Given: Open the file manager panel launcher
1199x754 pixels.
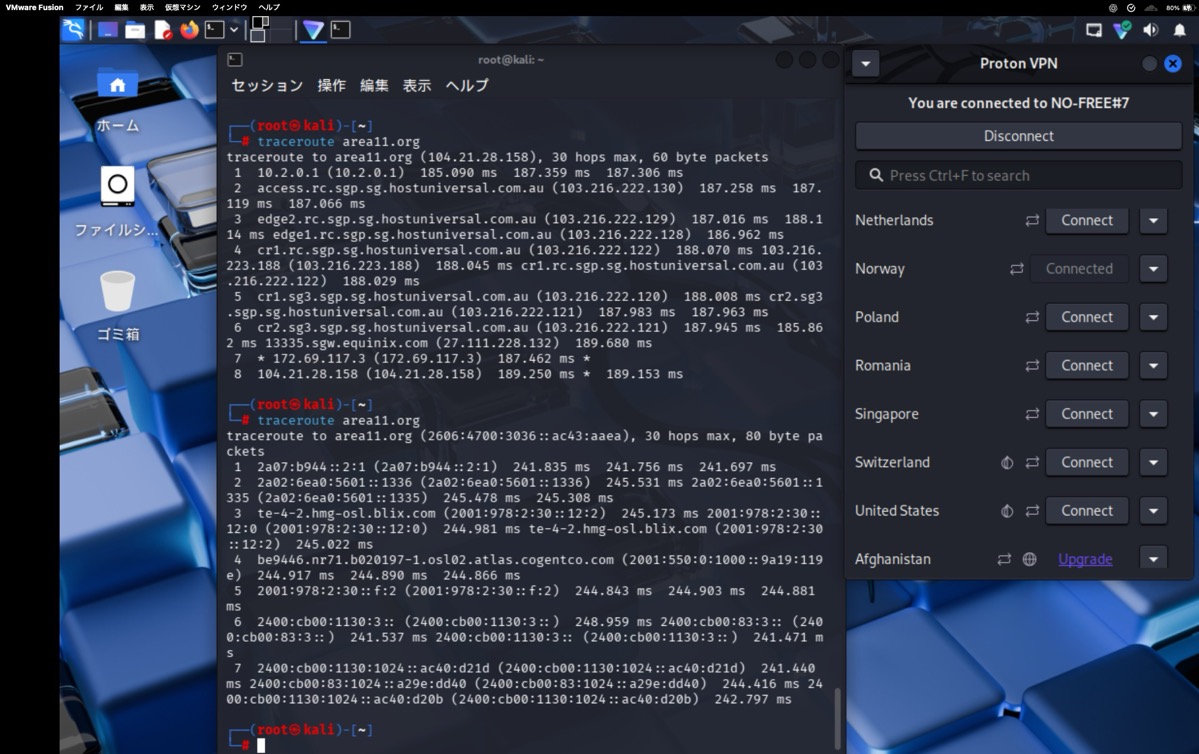Looking at the screenshot, I should (x=135, y=30).
